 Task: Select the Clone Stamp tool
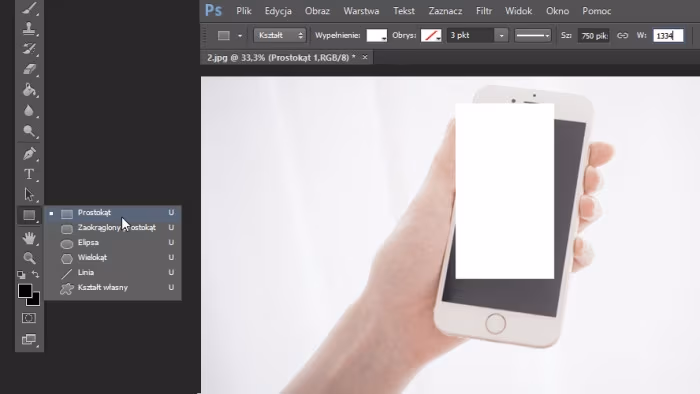pos(29,28)
